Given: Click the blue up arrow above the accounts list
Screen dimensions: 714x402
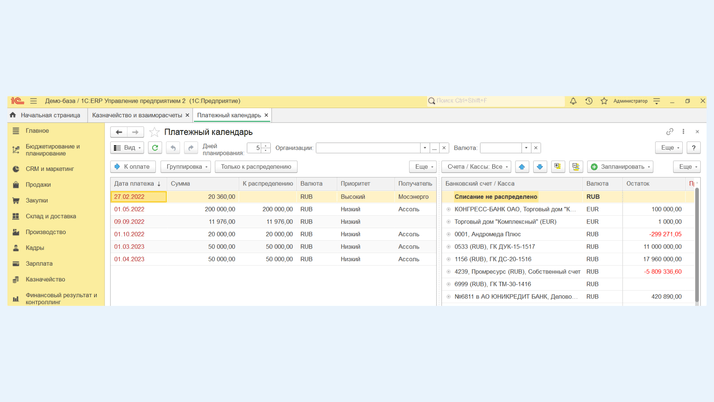Looking at the screenshot, I should [522, 167].
